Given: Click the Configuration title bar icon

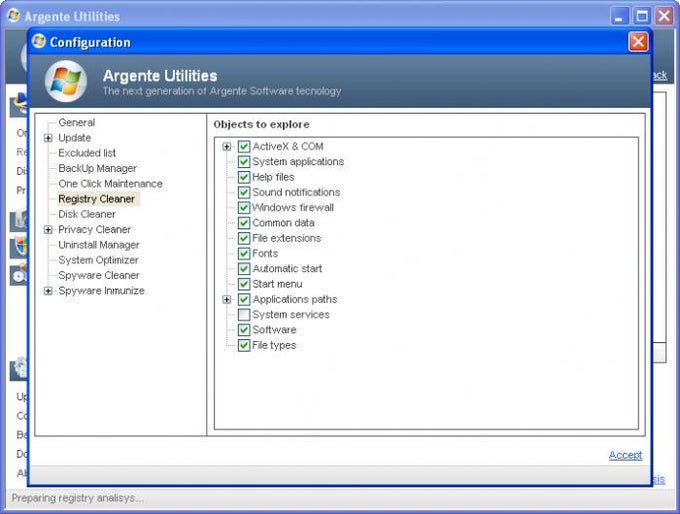Looking at the screenshot, I should pos(39,41).
